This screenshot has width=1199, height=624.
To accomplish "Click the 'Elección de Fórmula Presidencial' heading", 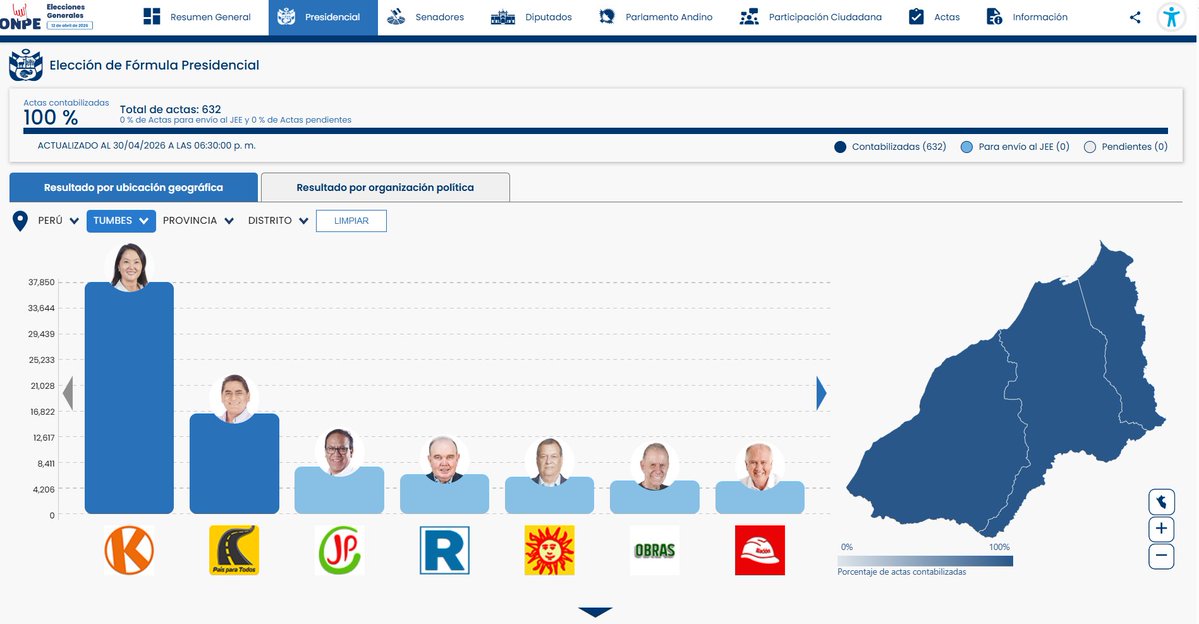I will [154, 65].
